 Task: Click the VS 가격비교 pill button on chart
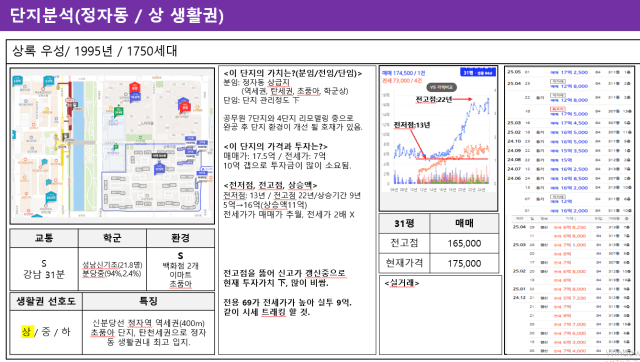(x=442, y=87)
